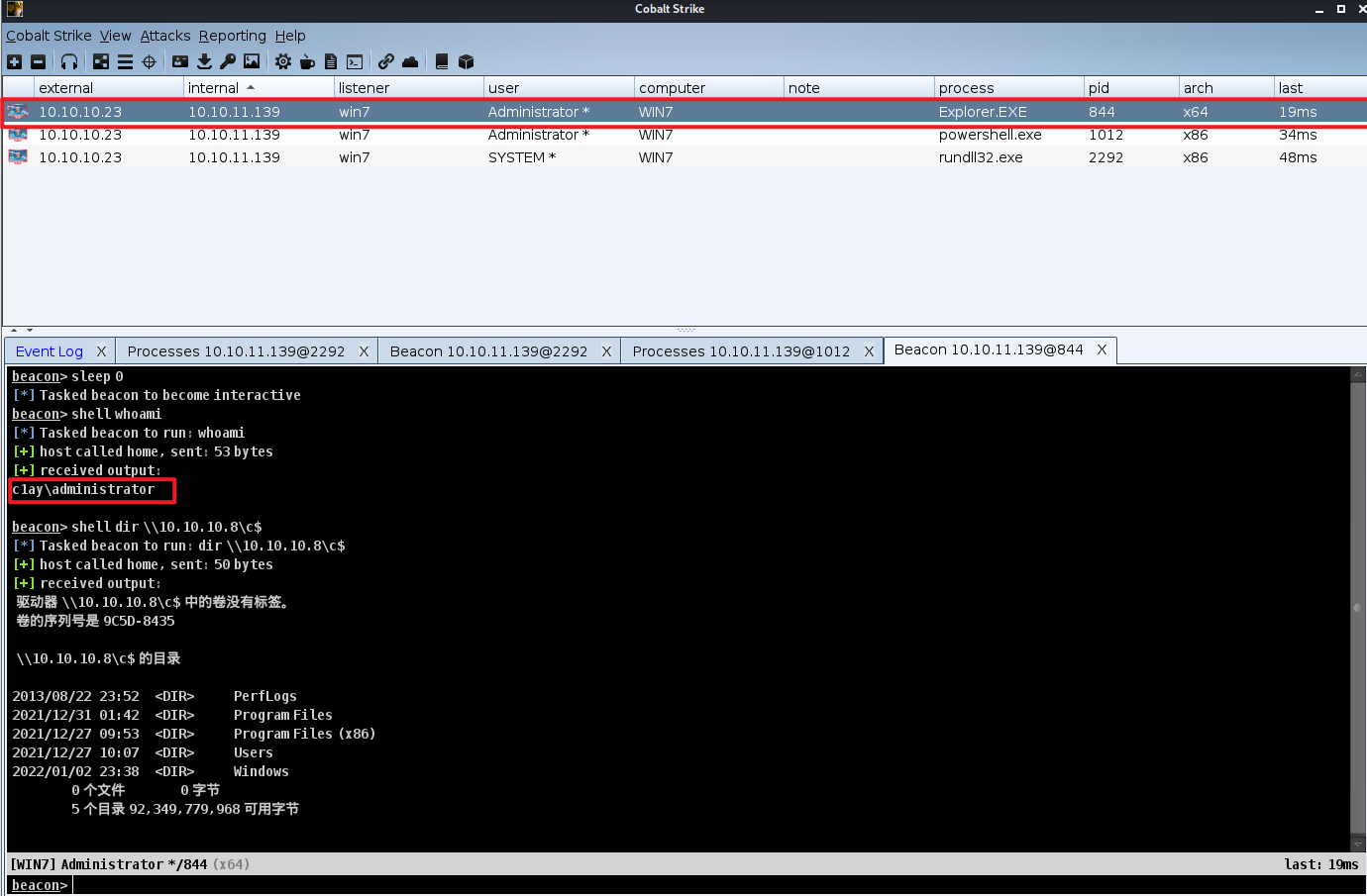Viewport: 1367px width, 896px height.
Task: Sort sessions by pid column header
Action: (1131, 88)
